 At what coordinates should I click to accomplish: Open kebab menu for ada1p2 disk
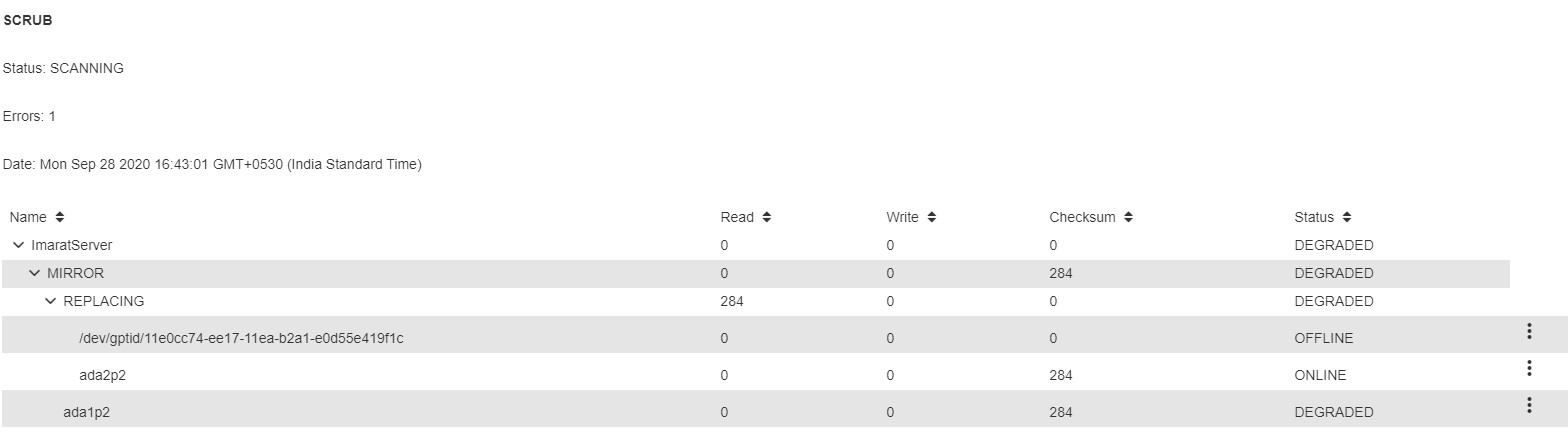[x=1529, y=405]
